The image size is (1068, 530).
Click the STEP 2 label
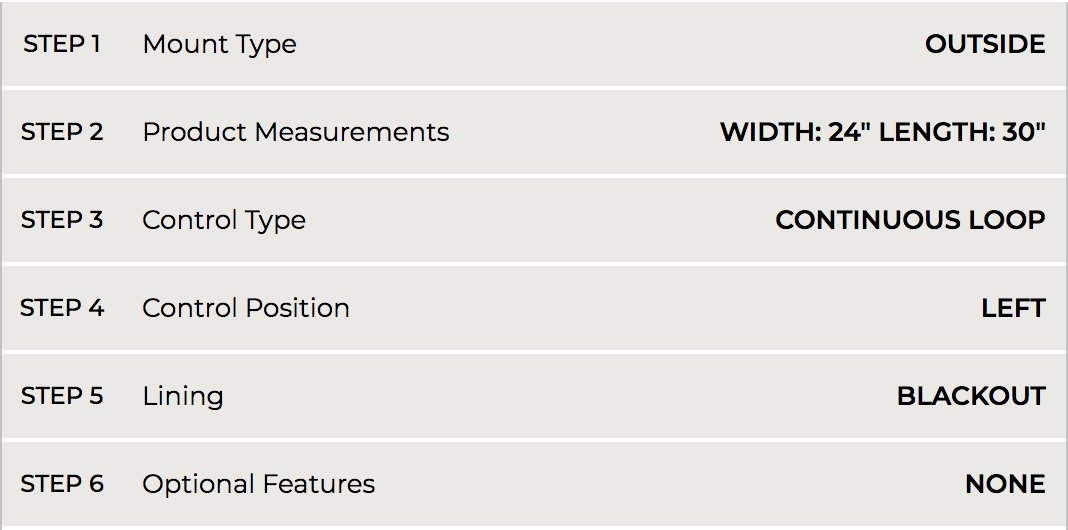[x=62, y=132]
